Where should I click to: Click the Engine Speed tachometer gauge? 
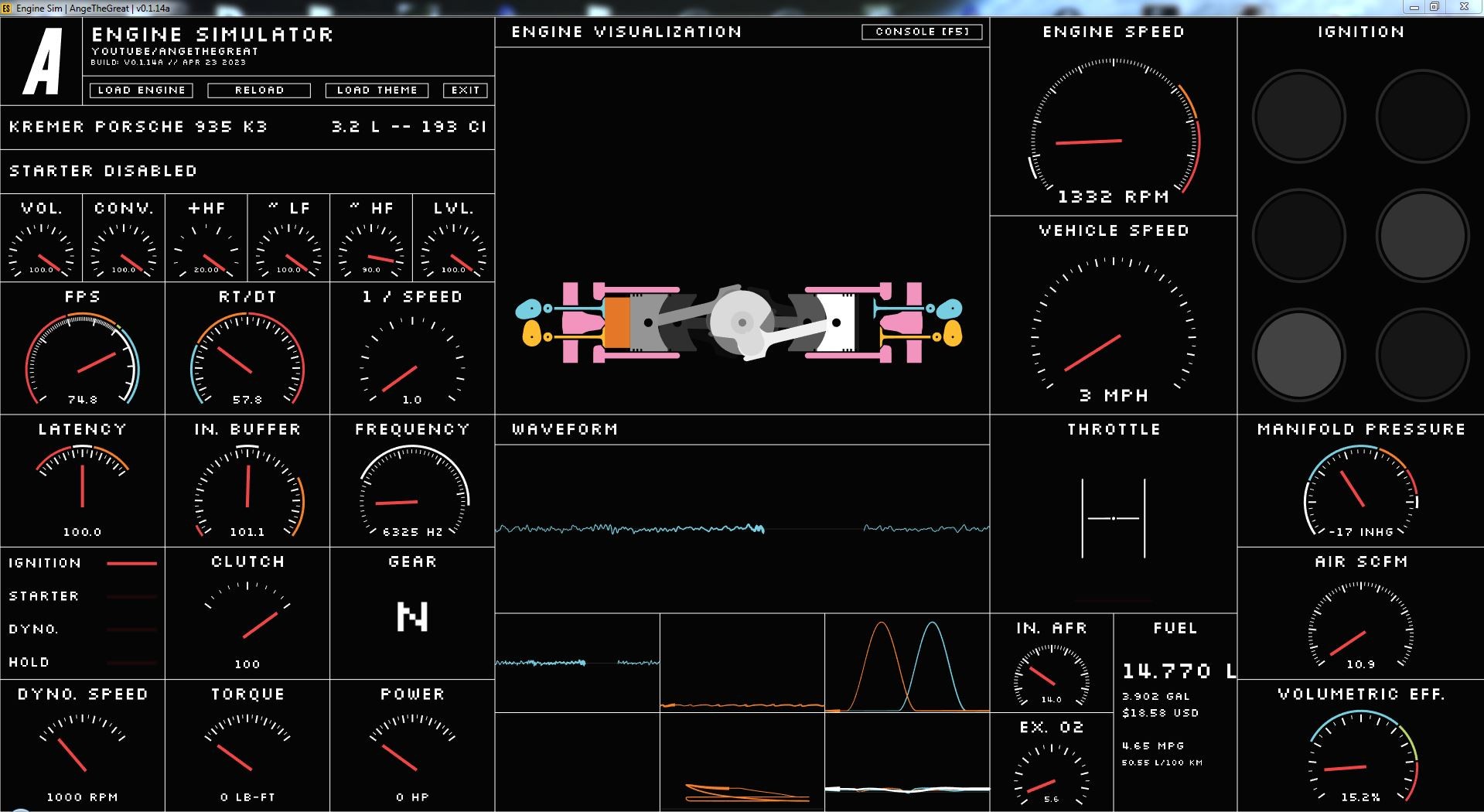pos(1113,128)
